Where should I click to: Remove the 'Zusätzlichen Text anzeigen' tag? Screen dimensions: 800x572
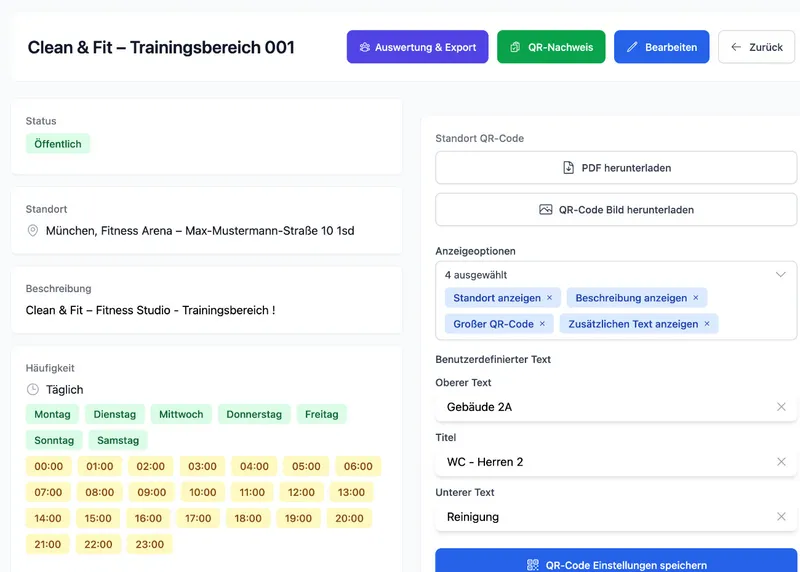pyautogui.click(x=707, y=324)
